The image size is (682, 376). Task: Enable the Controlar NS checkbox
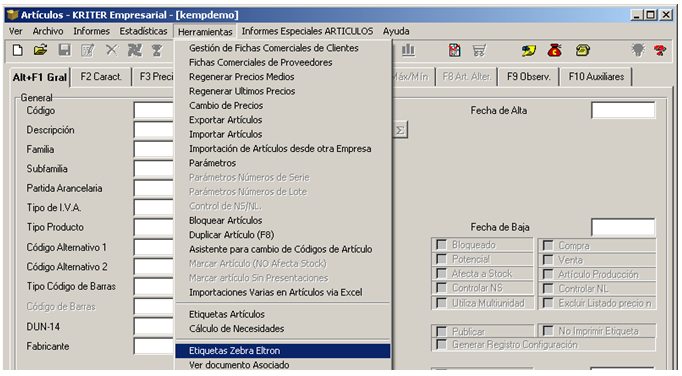tap(441, 288)
